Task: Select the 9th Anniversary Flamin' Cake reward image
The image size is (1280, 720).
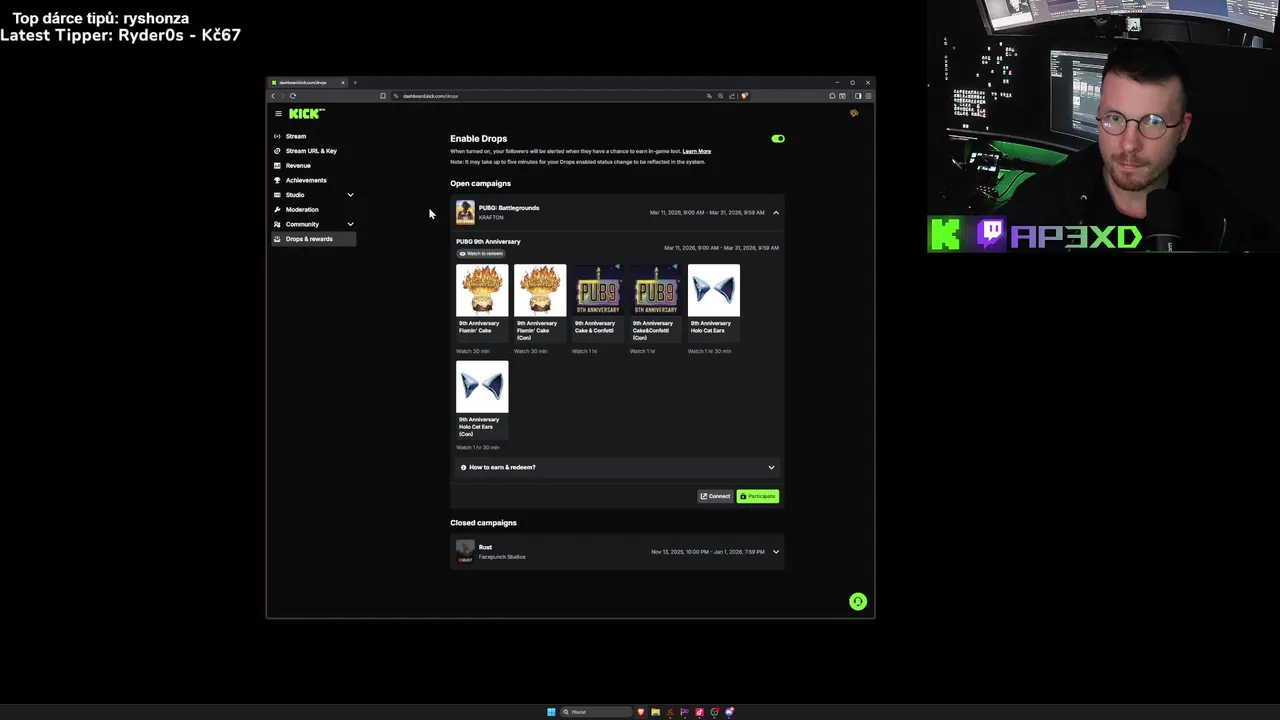Action: pos(482,290)
